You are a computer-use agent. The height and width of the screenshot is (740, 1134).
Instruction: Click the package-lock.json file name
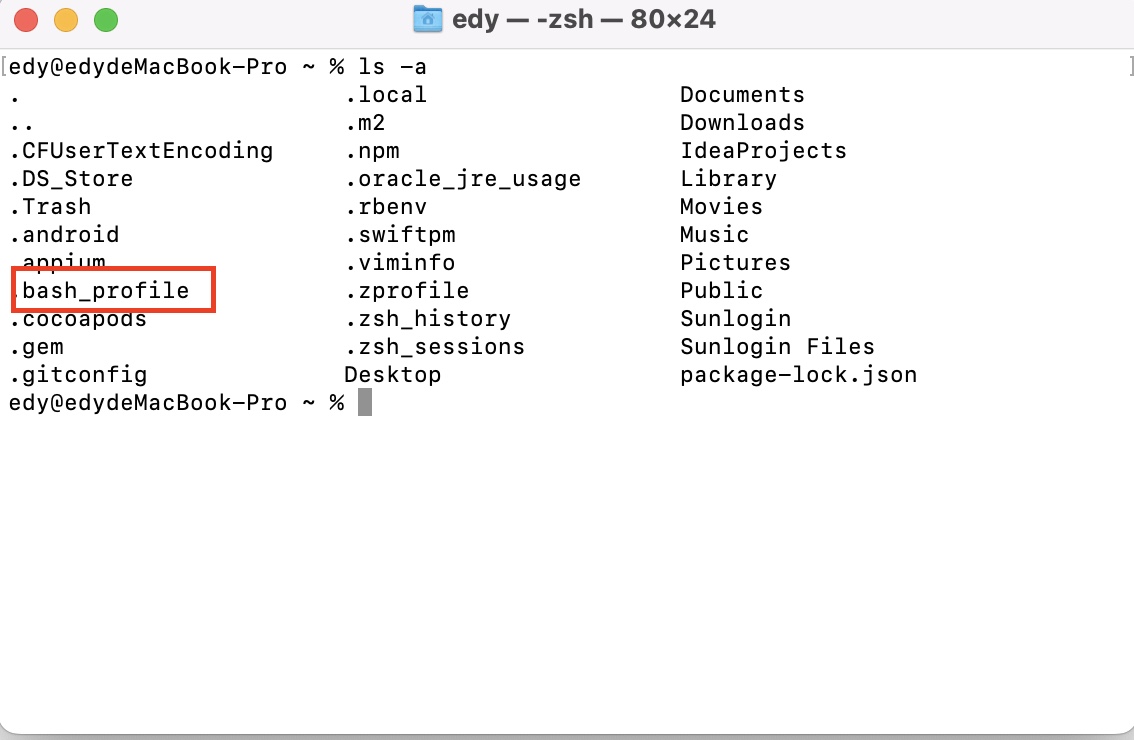pyautogui.click(x=798, y=375)
